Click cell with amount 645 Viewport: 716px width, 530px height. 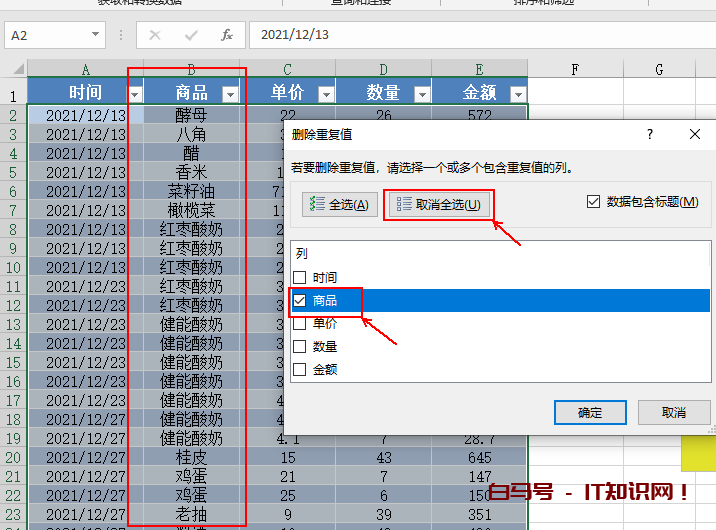(479, 457)
